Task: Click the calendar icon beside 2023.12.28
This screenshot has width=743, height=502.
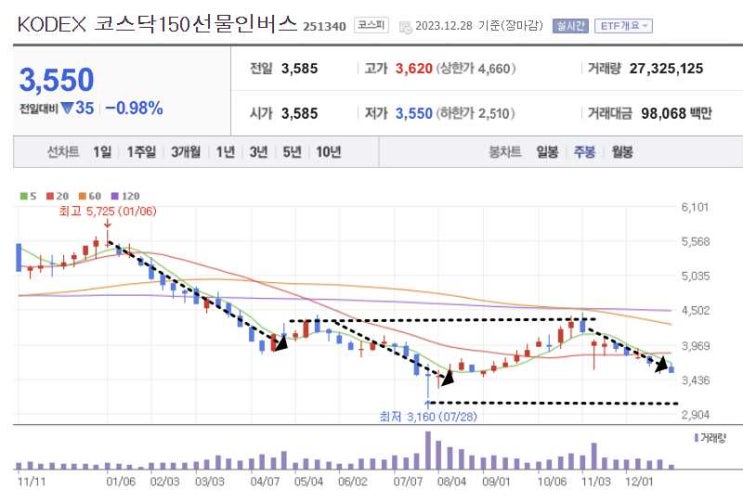Action: point(405,27)
